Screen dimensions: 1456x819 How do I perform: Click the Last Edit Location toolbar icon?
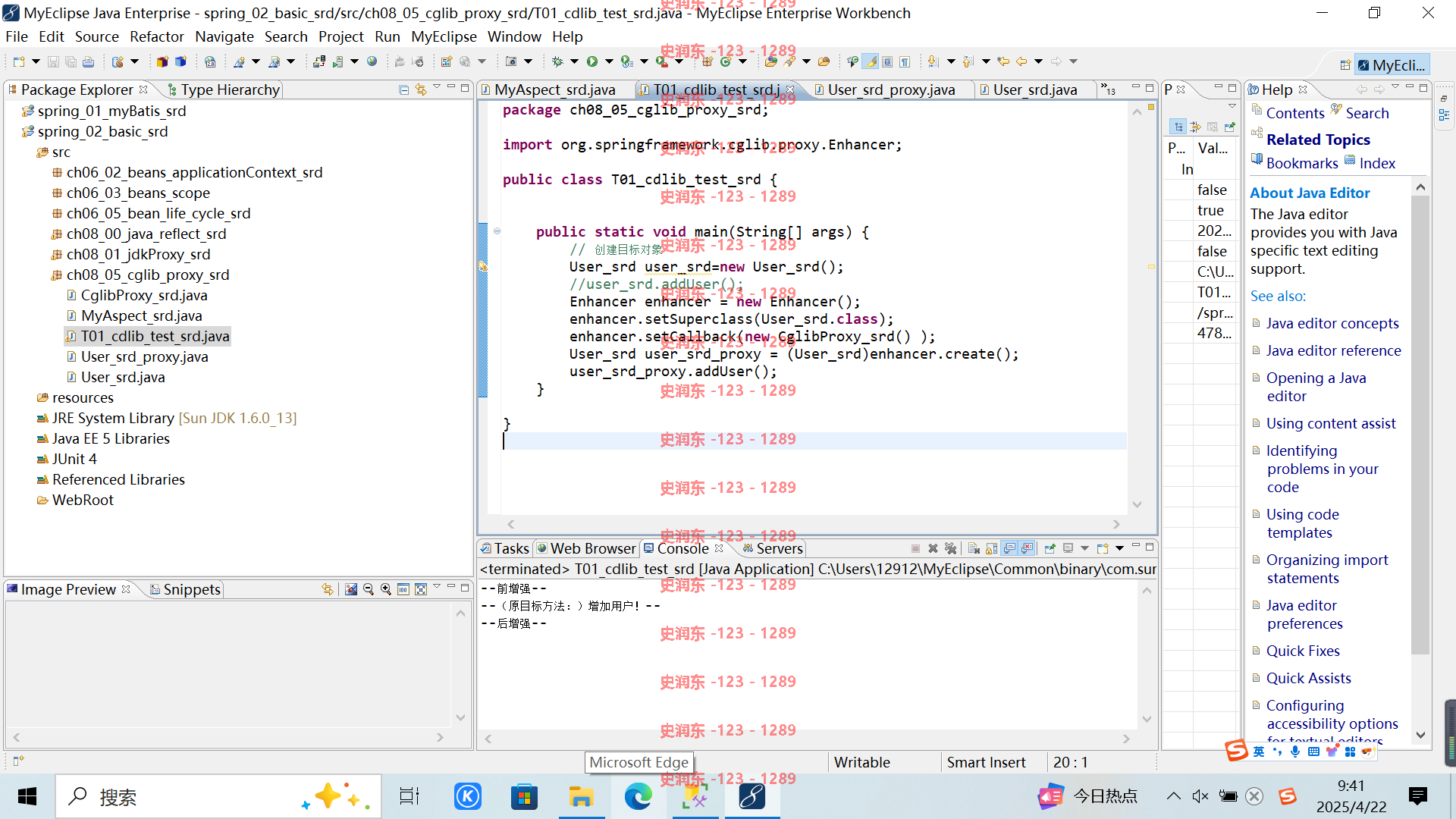pos(1004,61)
